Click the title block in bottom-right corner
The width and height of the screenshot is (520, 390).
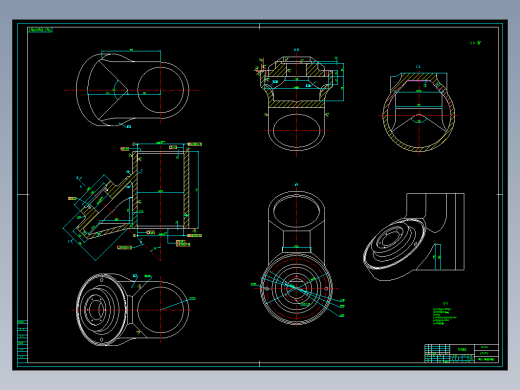click(x=461, y=353)
